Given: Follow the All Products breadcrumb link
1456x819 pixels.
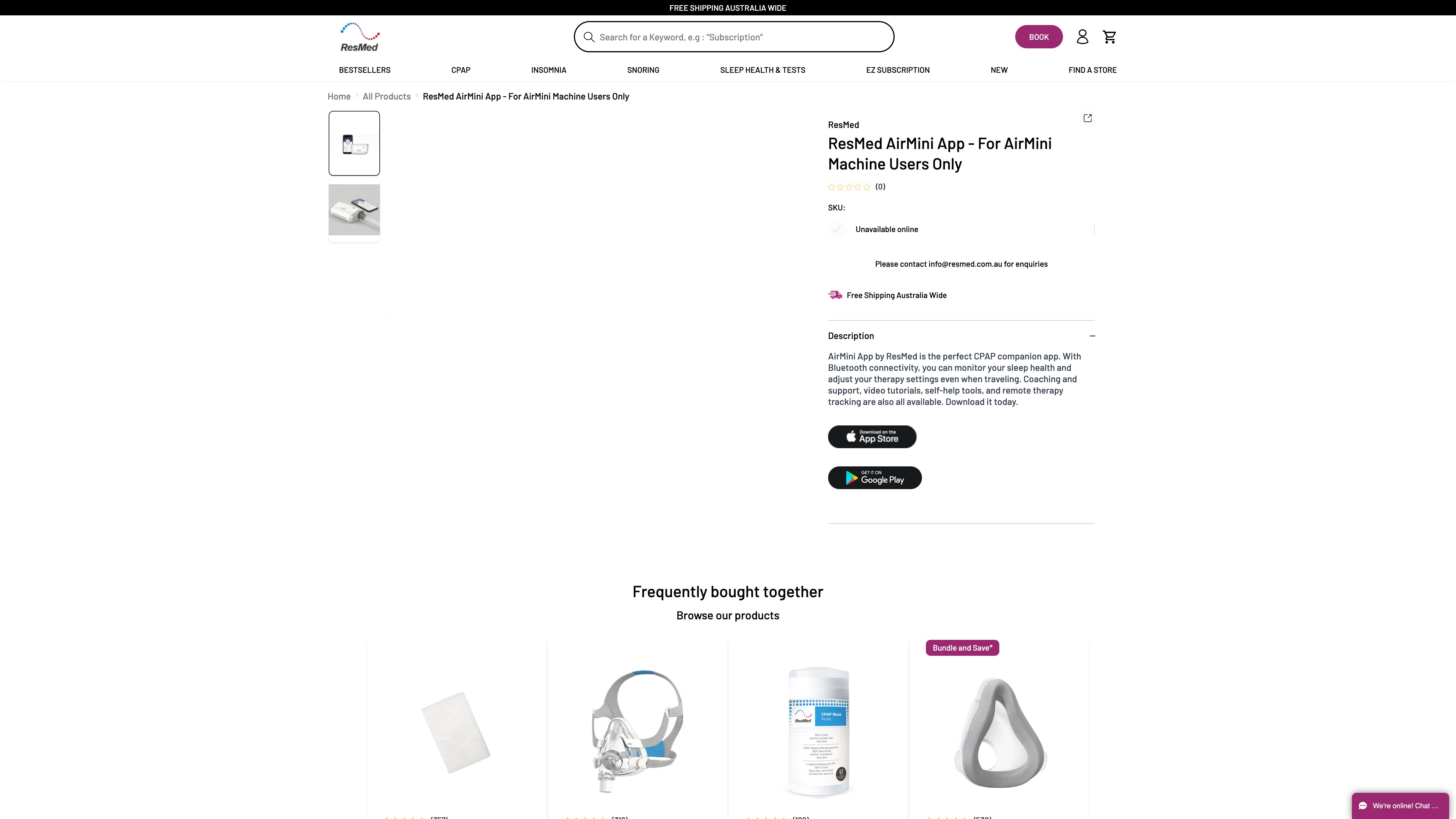Looking at the screenshot, I should pyautogui.click(x=387, y=97).
